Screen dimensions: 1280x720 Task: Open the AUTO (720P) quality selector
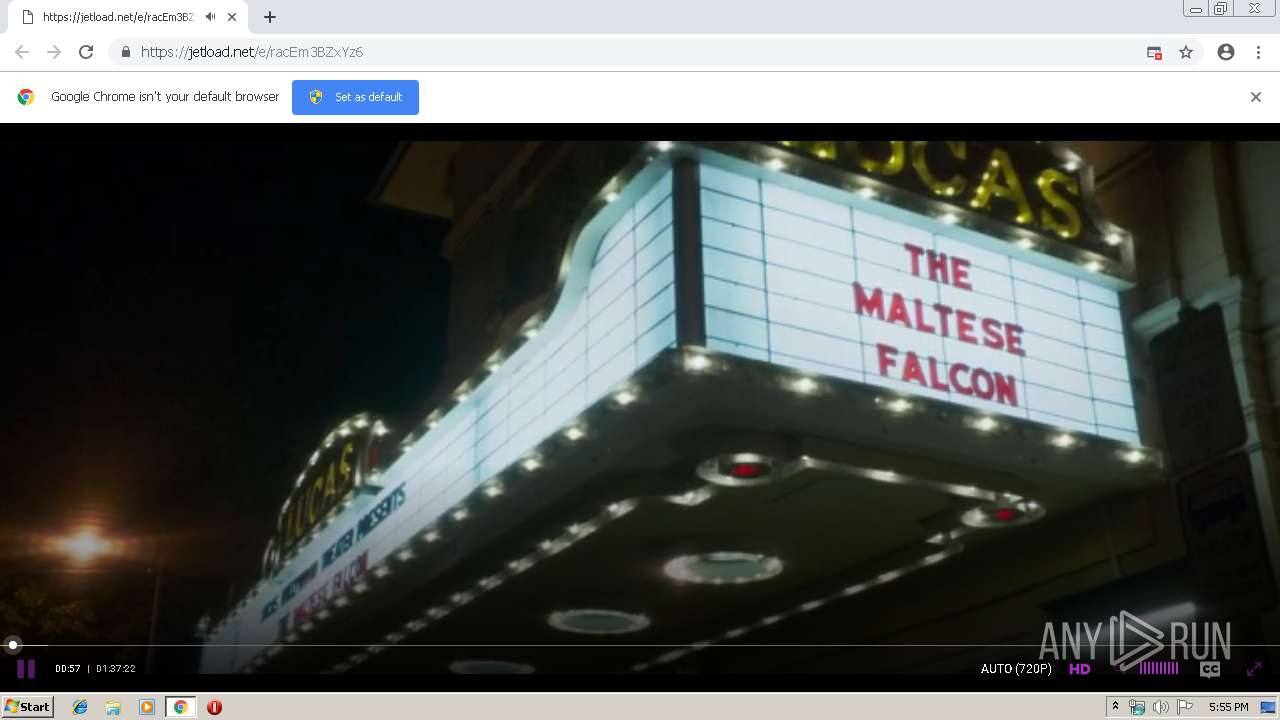pyautogui.click(x=1016, y=669)
